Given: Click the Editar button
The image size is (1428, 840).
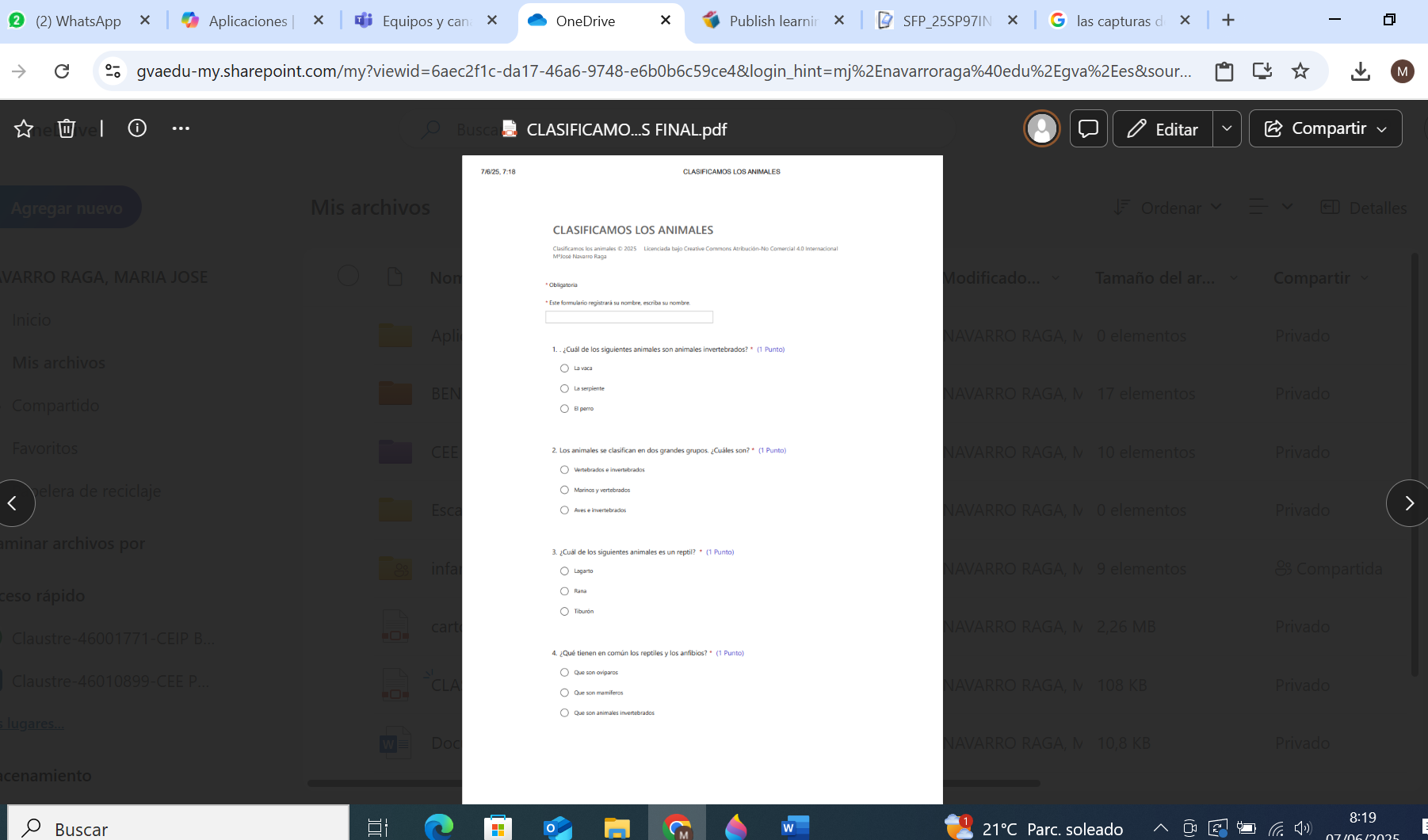Looking at the screenshot, I should pyautogui.click(x=1163, y=128).
